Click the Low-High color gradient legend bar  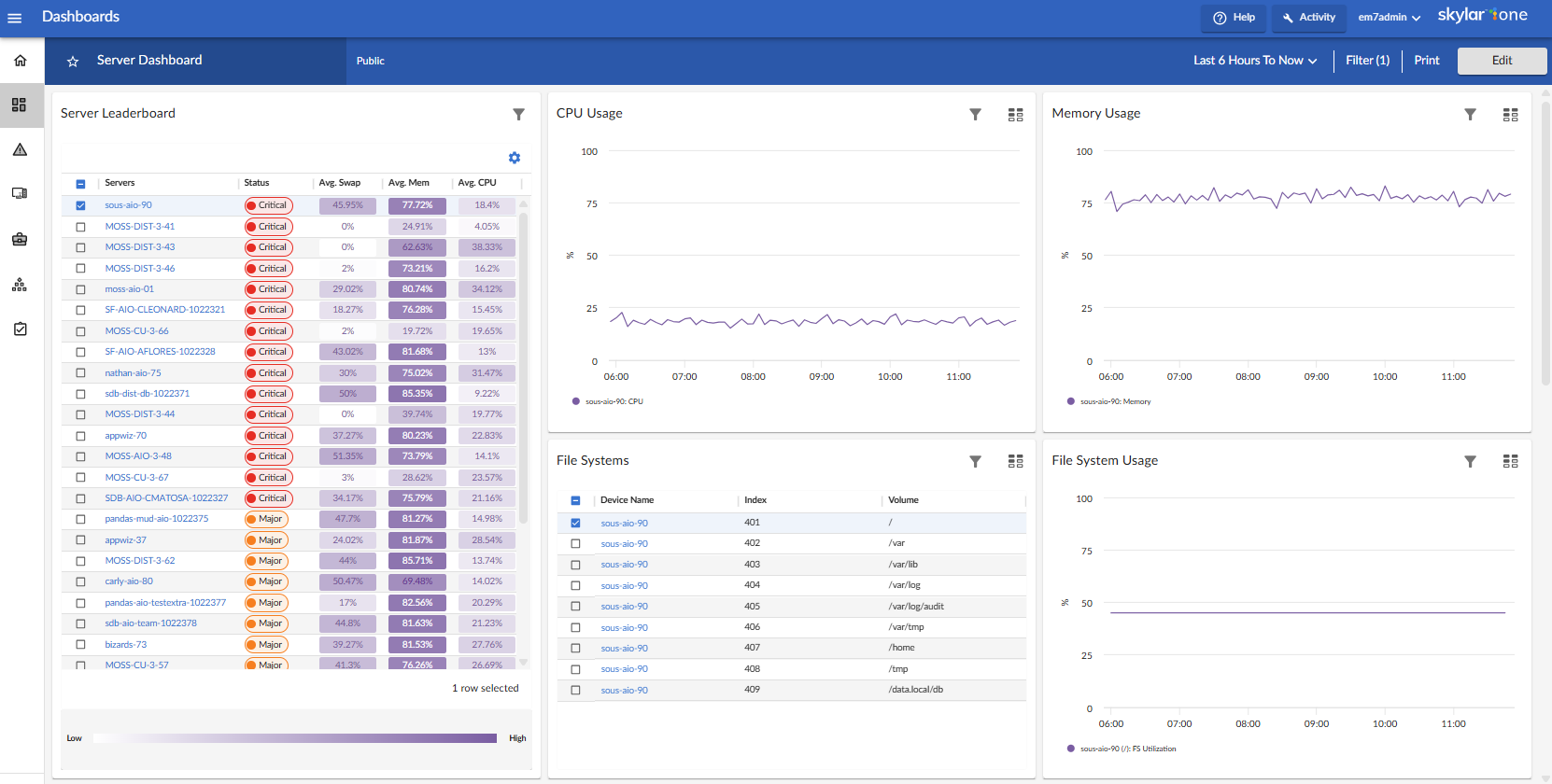pos(295,738)
